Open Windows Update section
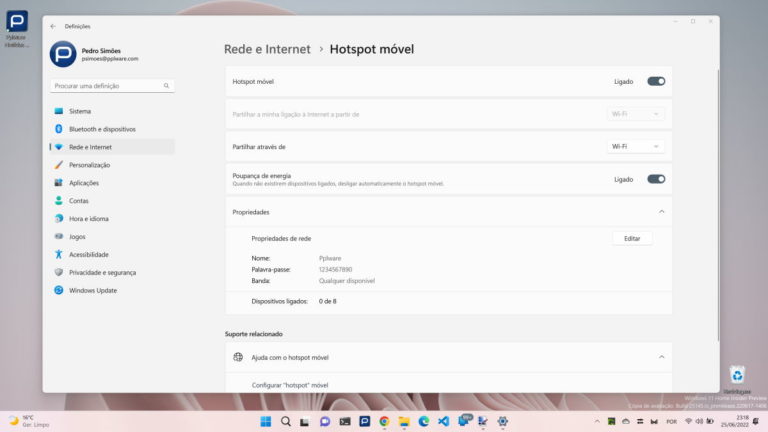The width and height of the screenshot is (768, 432). click(93, 290)
